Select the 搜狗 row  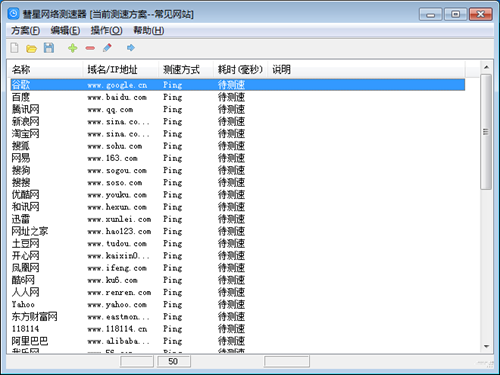point(238,170)
